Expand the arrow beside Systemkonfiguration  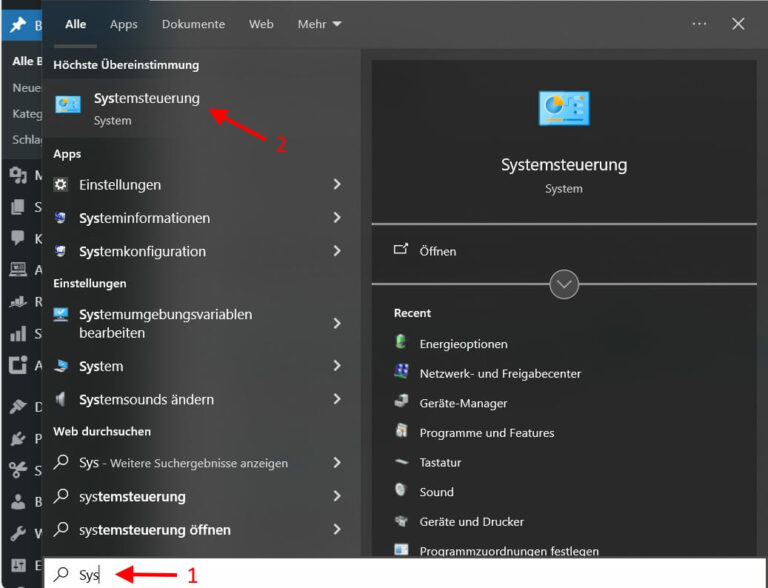[x=337, y=251]
